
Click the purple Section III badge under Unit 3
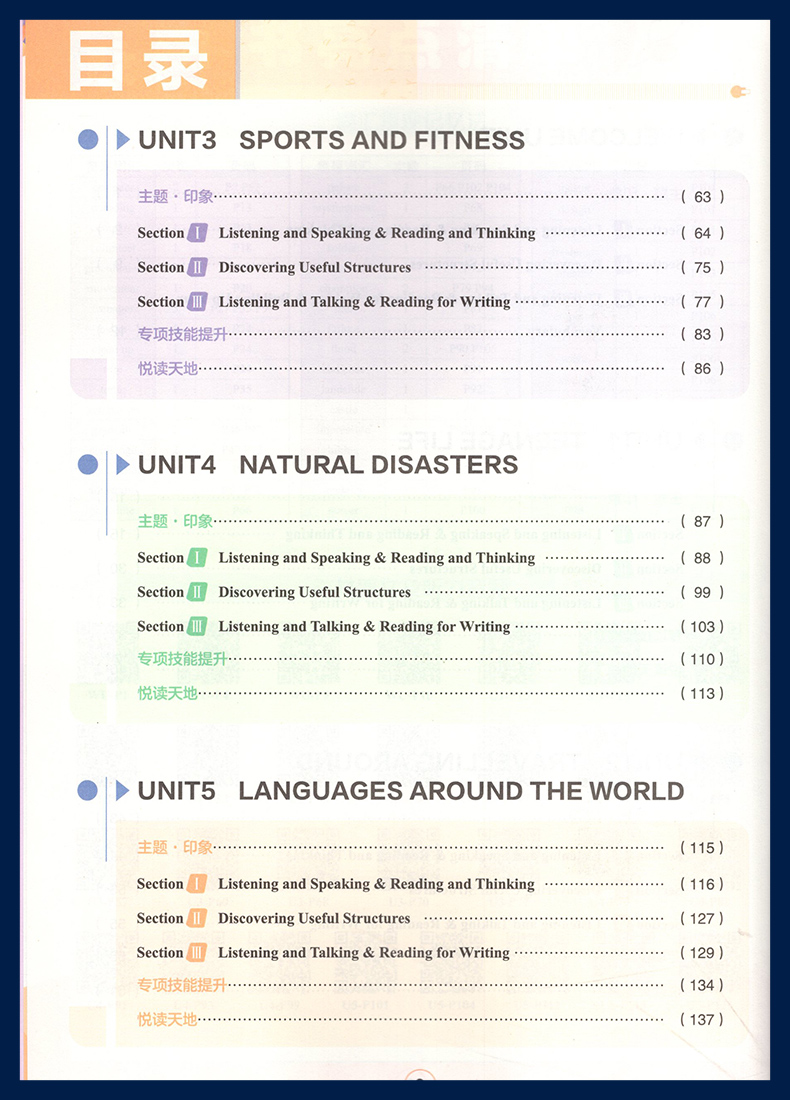(197, 302)
